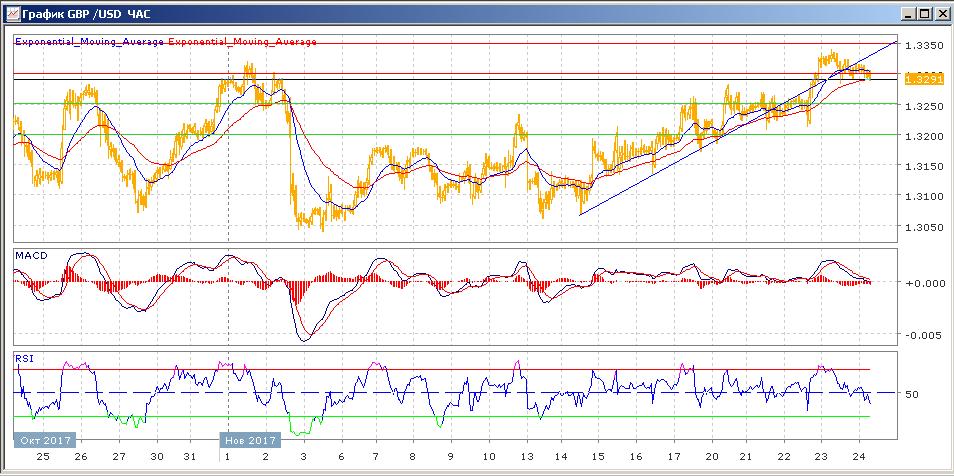Click the MACD -0.005 axis label
Viewport: 954px width, 476px height.
click(922, 336)
